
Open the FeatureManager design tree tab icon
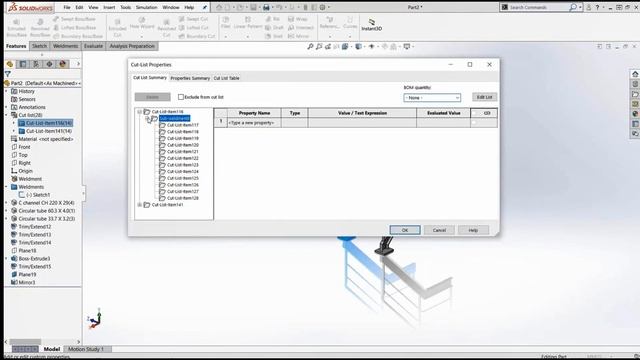(x=10, y=64)
